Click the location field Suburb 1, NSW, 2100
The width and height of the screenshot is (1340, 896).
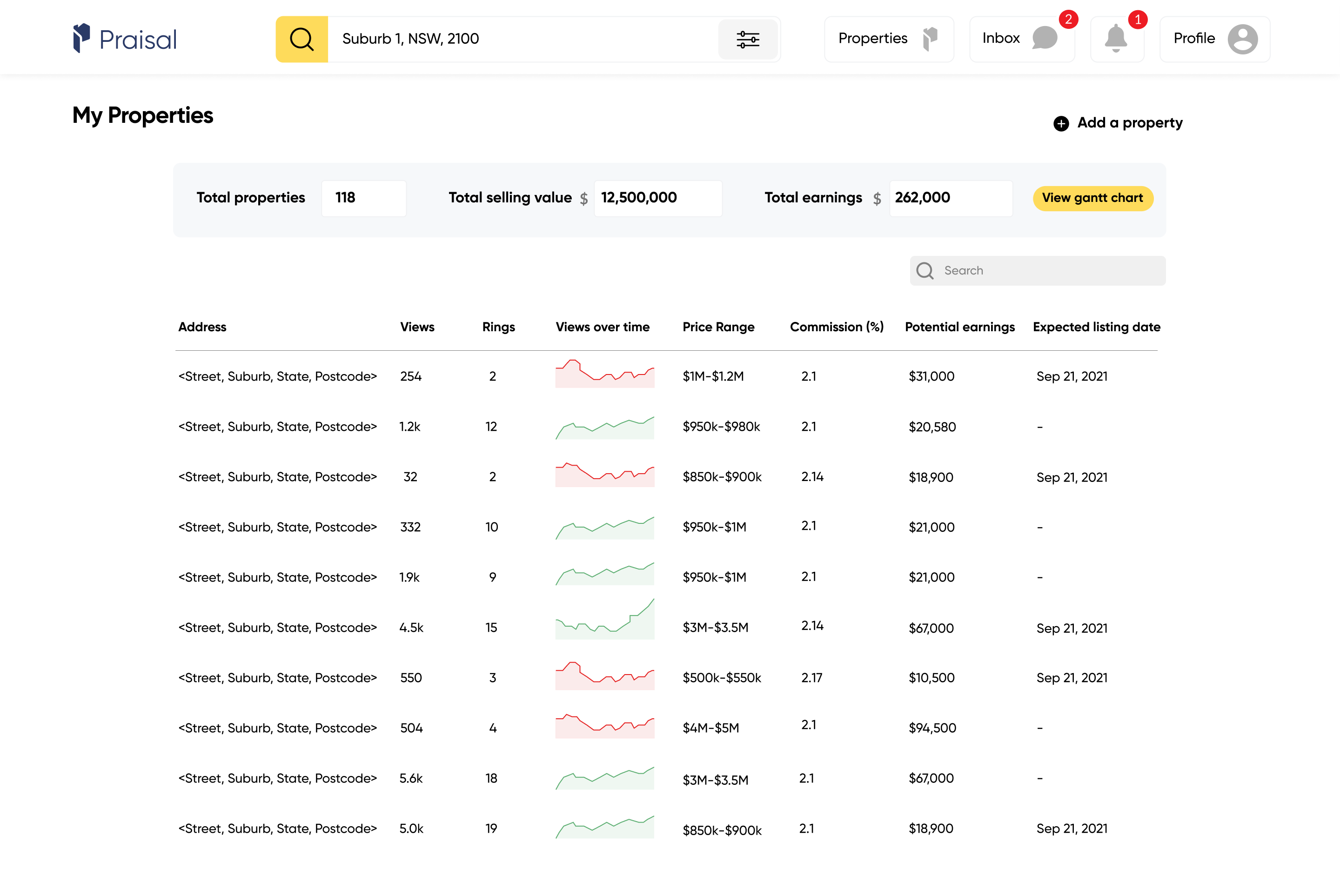click(x=523, y=39)
